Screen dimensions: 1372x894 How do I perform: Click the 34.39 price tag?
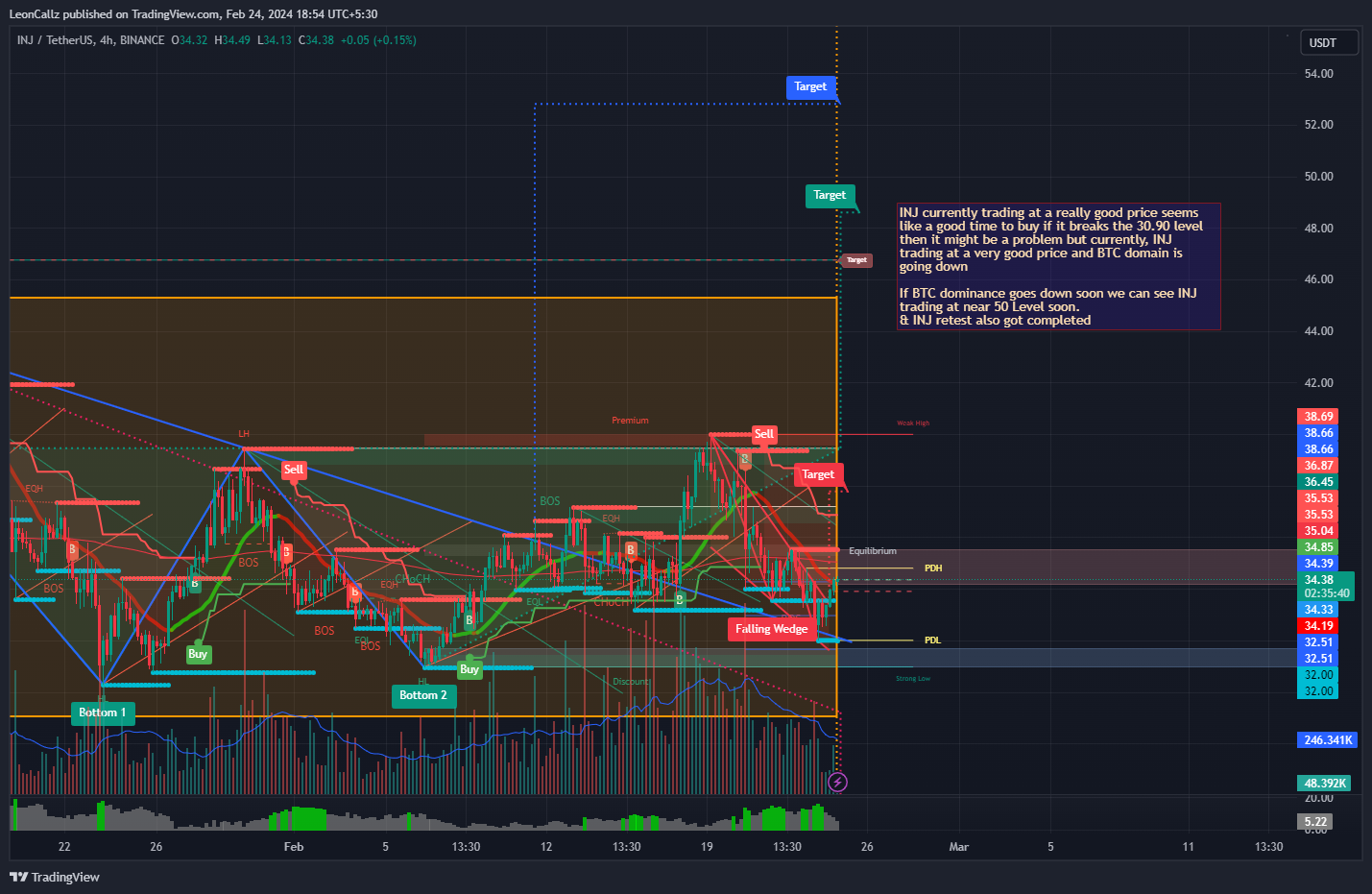pyautogui.click(x=1317, y=564)
